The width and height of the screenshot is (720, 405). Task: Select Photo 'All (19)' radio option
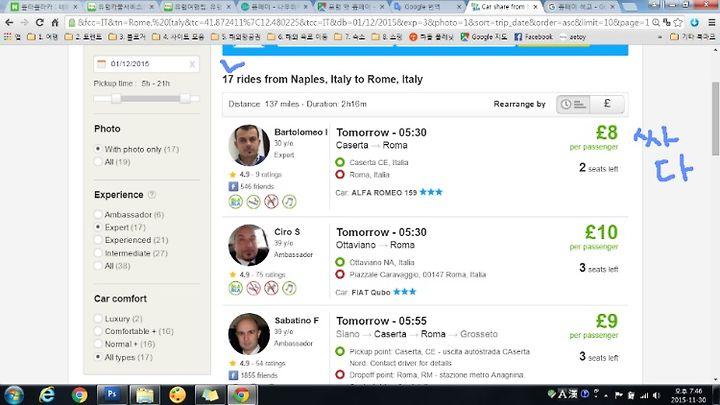click(98, 162)
